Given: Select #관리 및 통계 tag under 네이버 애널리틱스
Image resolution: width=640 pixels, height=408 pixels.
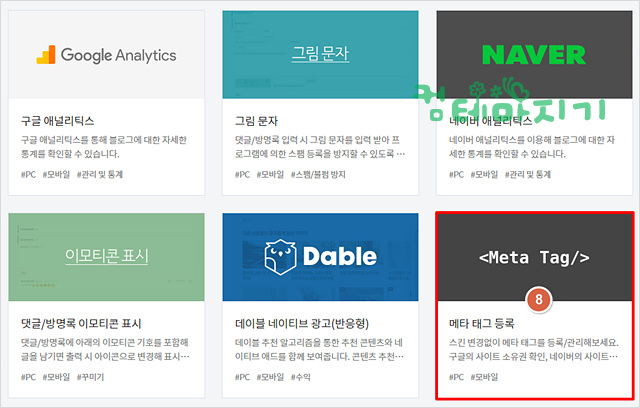Looking at the screenshot, I should 528,175.
